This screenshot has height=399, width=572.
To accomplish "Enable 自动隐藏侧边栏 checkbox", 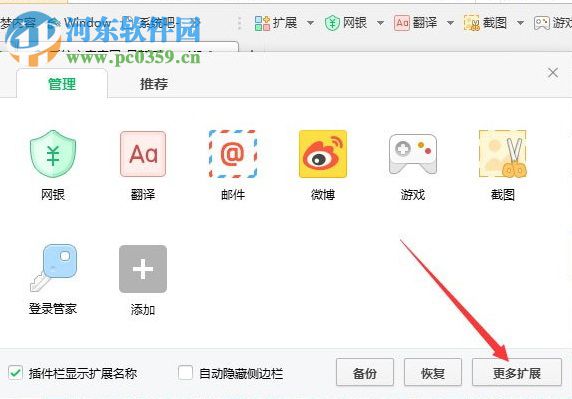I will (x=185, y=373).
